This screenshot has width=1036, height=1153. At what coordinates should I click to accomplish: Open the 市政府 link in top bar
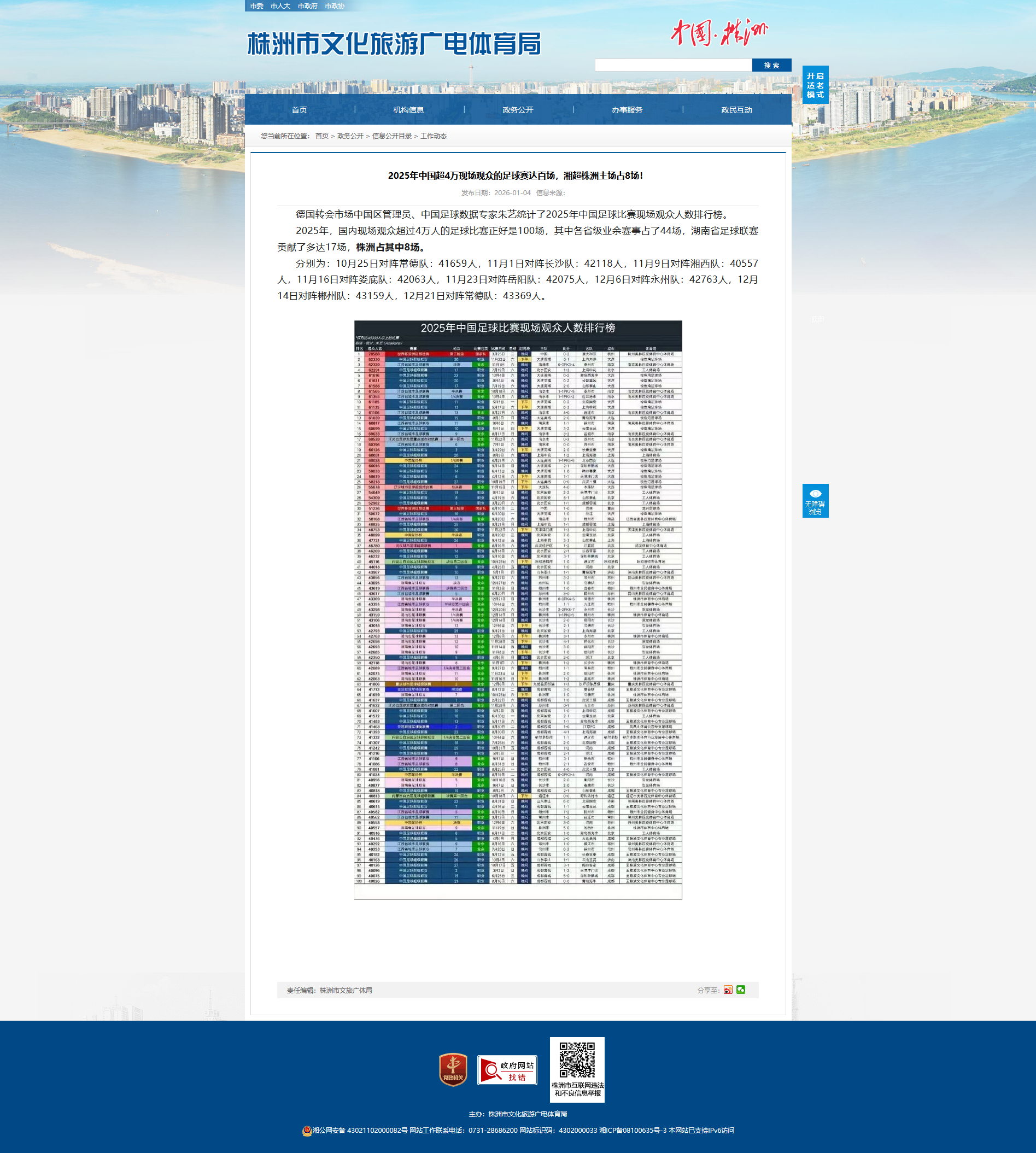tap(307, 5)
